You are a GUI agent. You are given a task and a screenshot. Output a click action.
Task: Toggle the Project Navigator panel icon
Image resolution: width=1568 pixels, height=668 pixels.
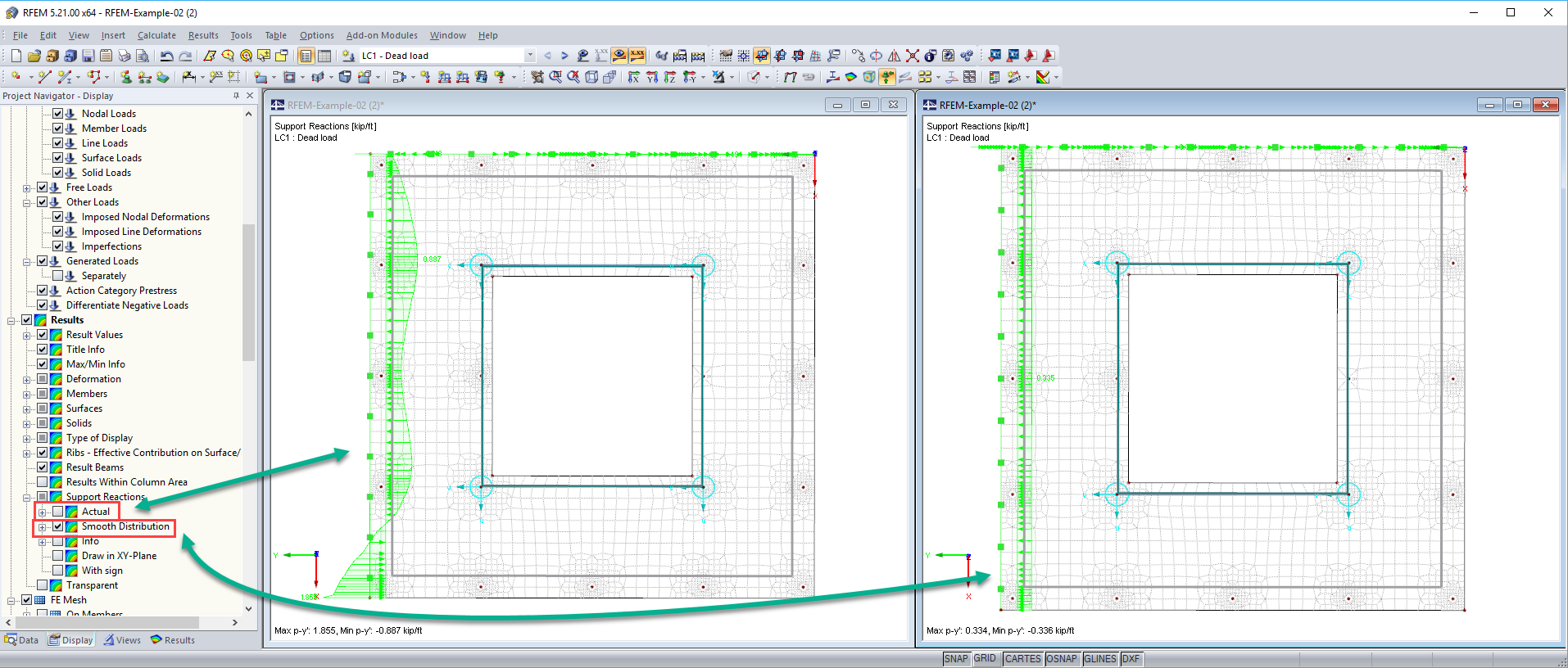pos(306,56)
